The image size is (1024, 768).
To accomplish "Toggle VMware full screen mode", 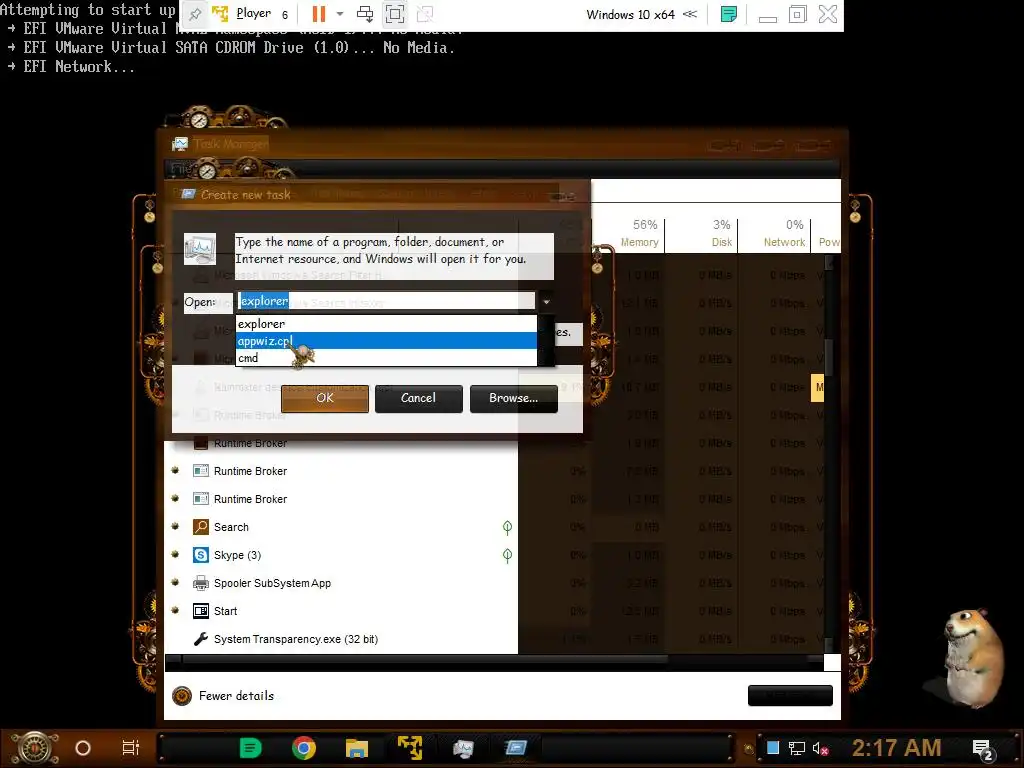I will [x=394, y=14].
